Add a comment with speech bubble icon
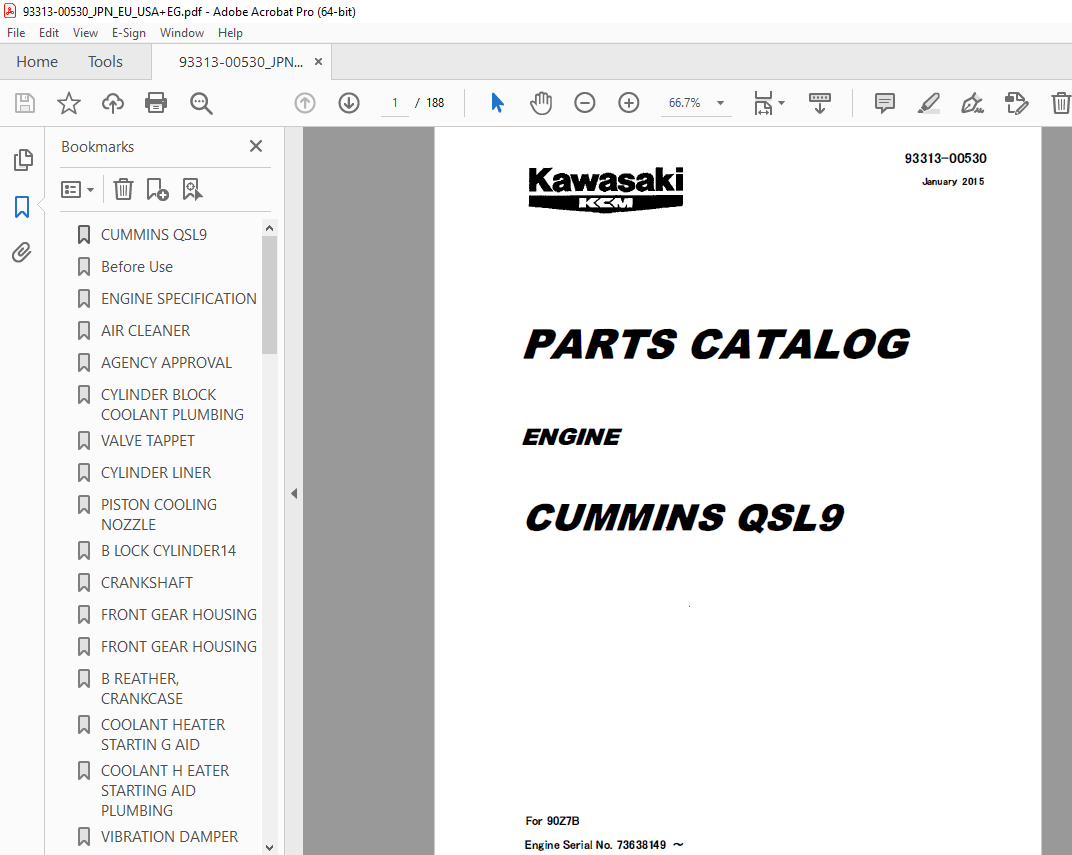Viewport: 1072px width, 855px height. coord(885,103)
